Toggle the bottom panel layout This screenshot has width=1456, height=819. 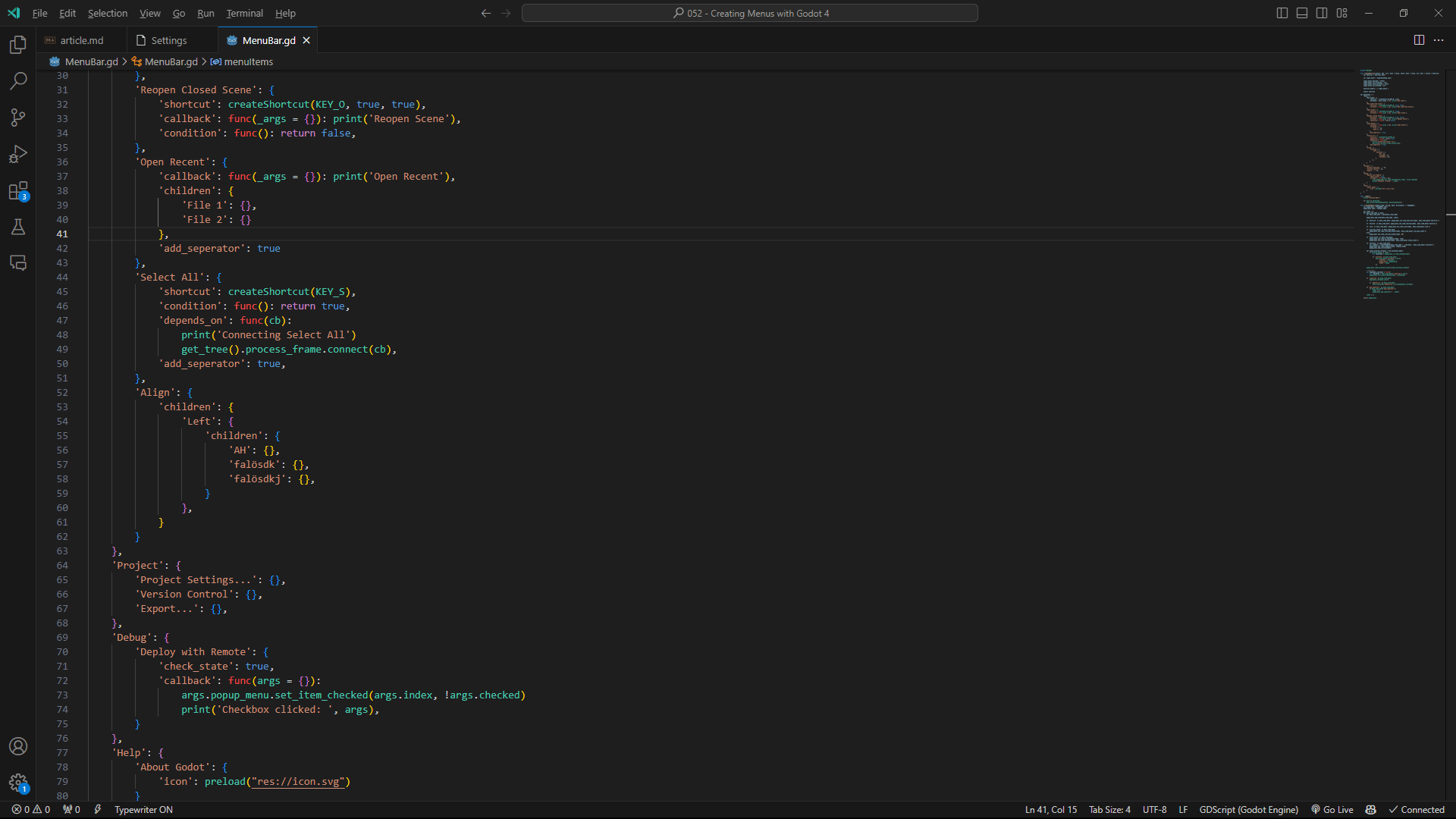[x=1302, y=13]
